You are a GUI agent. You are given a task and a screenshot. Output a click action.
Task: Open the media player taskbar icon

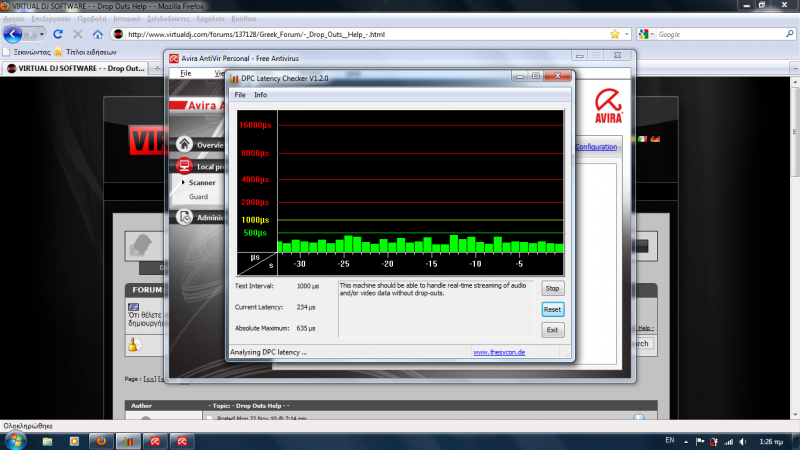74,441
